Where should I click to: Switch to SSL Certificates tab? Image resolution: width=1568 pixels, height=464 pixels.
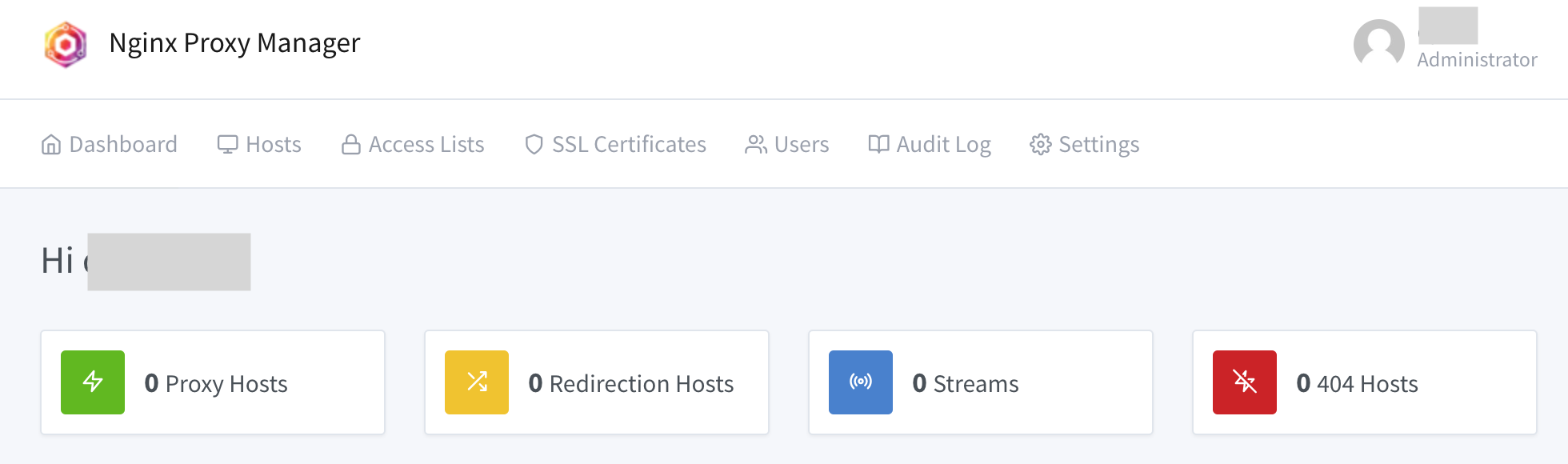pyautogui.click(x=615, y=144)
